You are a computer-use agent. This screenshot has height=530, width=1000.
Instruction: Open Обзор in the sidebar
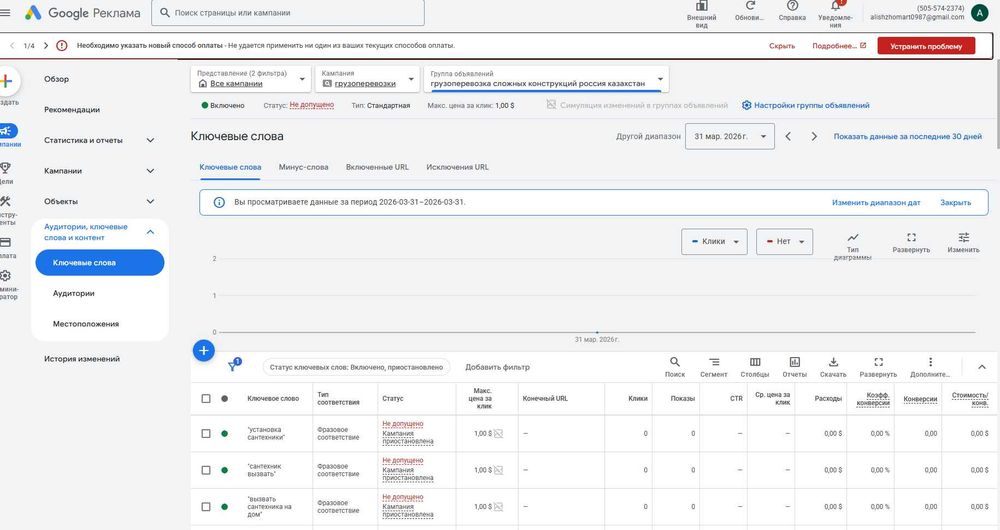pos(56,79)
